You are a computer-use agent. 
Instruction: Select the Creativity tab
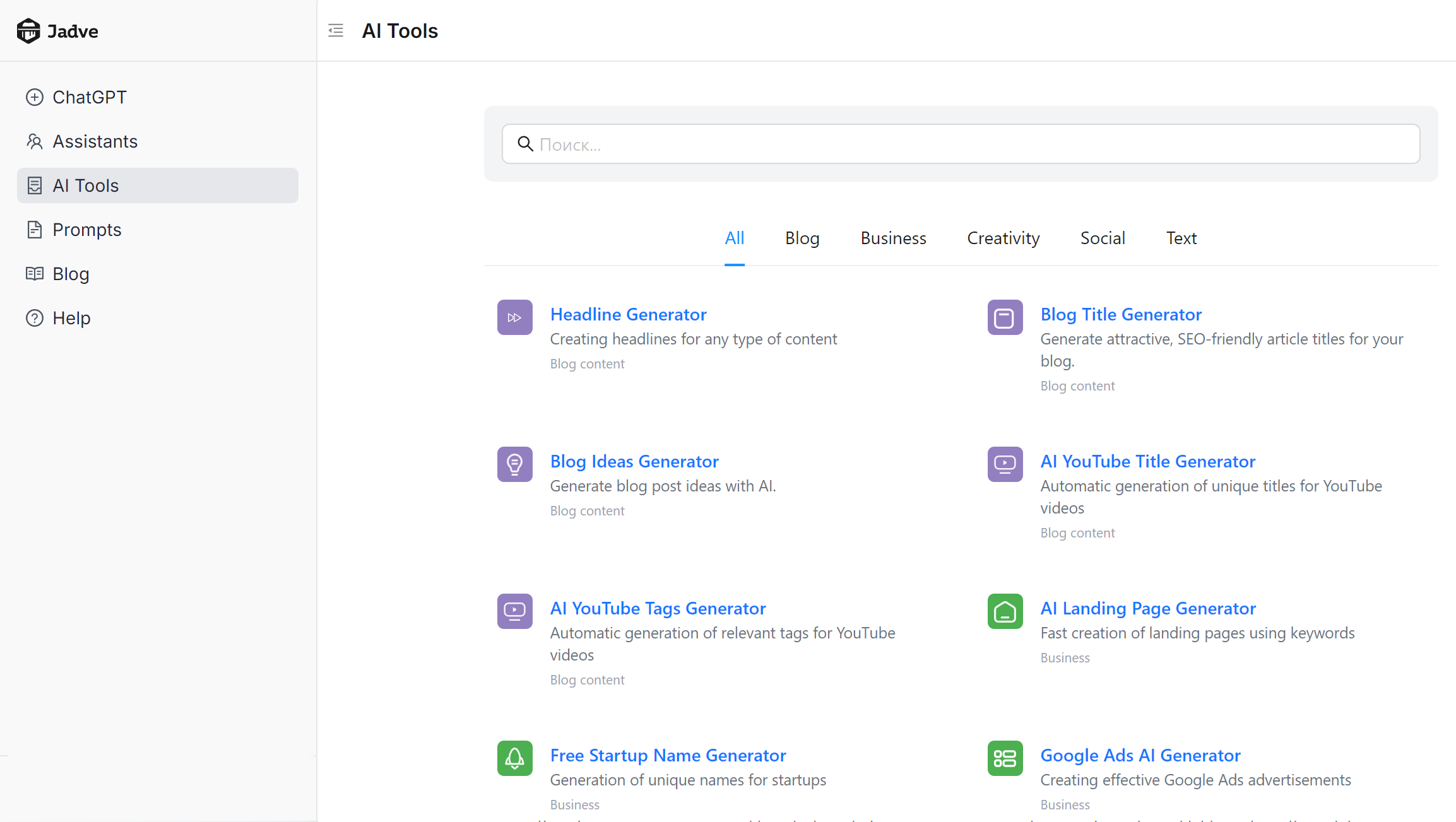point(1003,238)
